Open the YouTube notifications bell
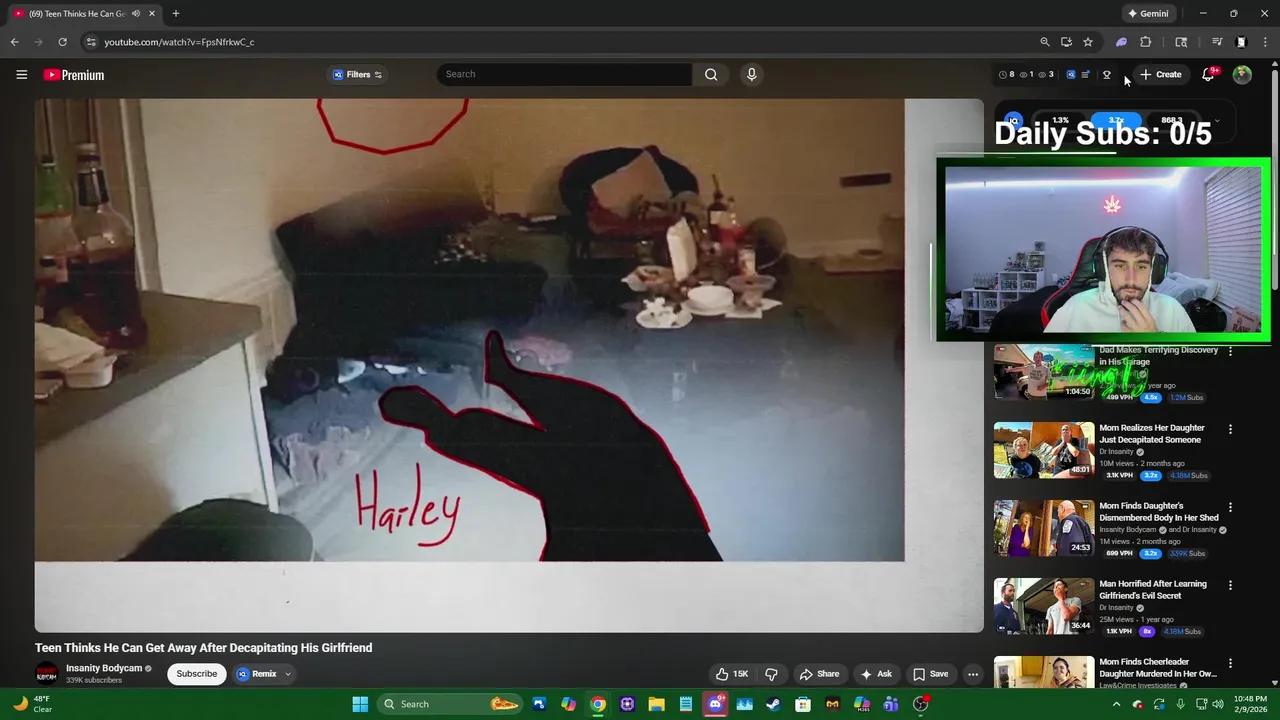 click(1208, 75)
